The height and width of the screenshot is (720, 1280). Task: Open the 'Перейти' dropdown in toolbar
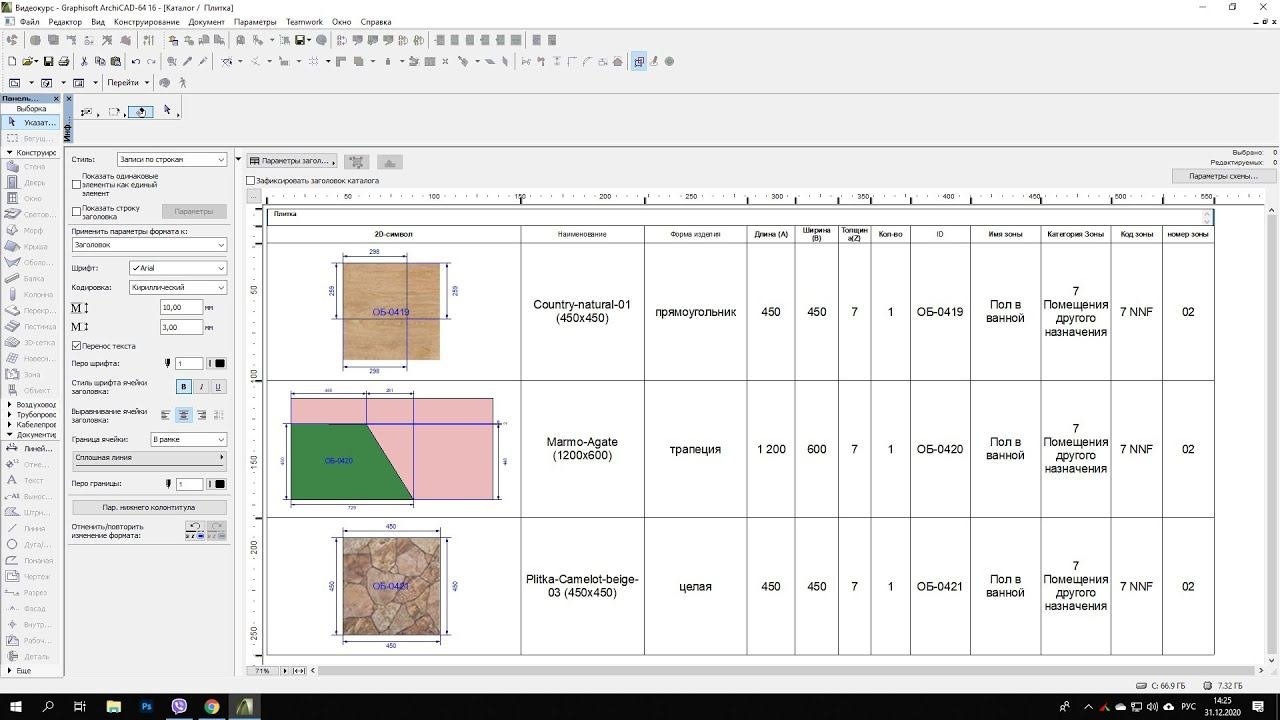(x=127, y=83)
